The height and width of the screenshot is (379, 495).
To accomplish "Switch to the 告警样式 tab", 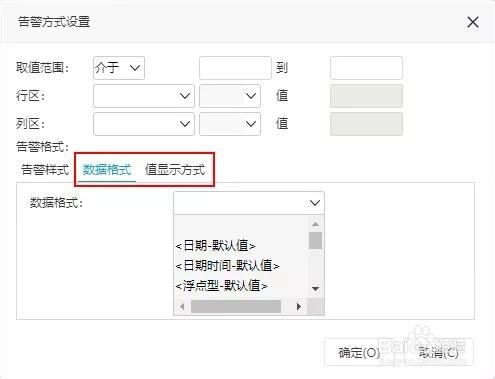I will [45, 170].
